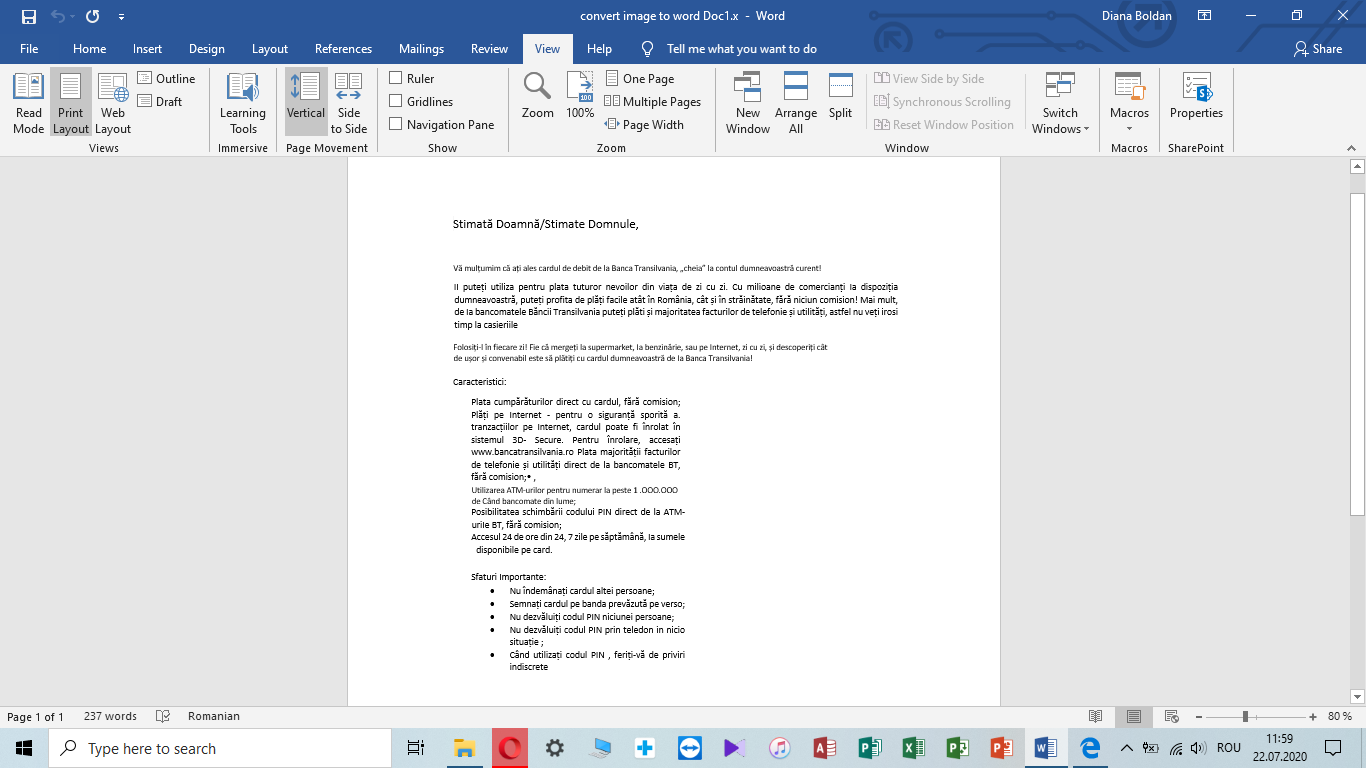The height and width of the screenshot is (768, 1366).
Task: Open the Review tab
Action: tap(489, 48)
